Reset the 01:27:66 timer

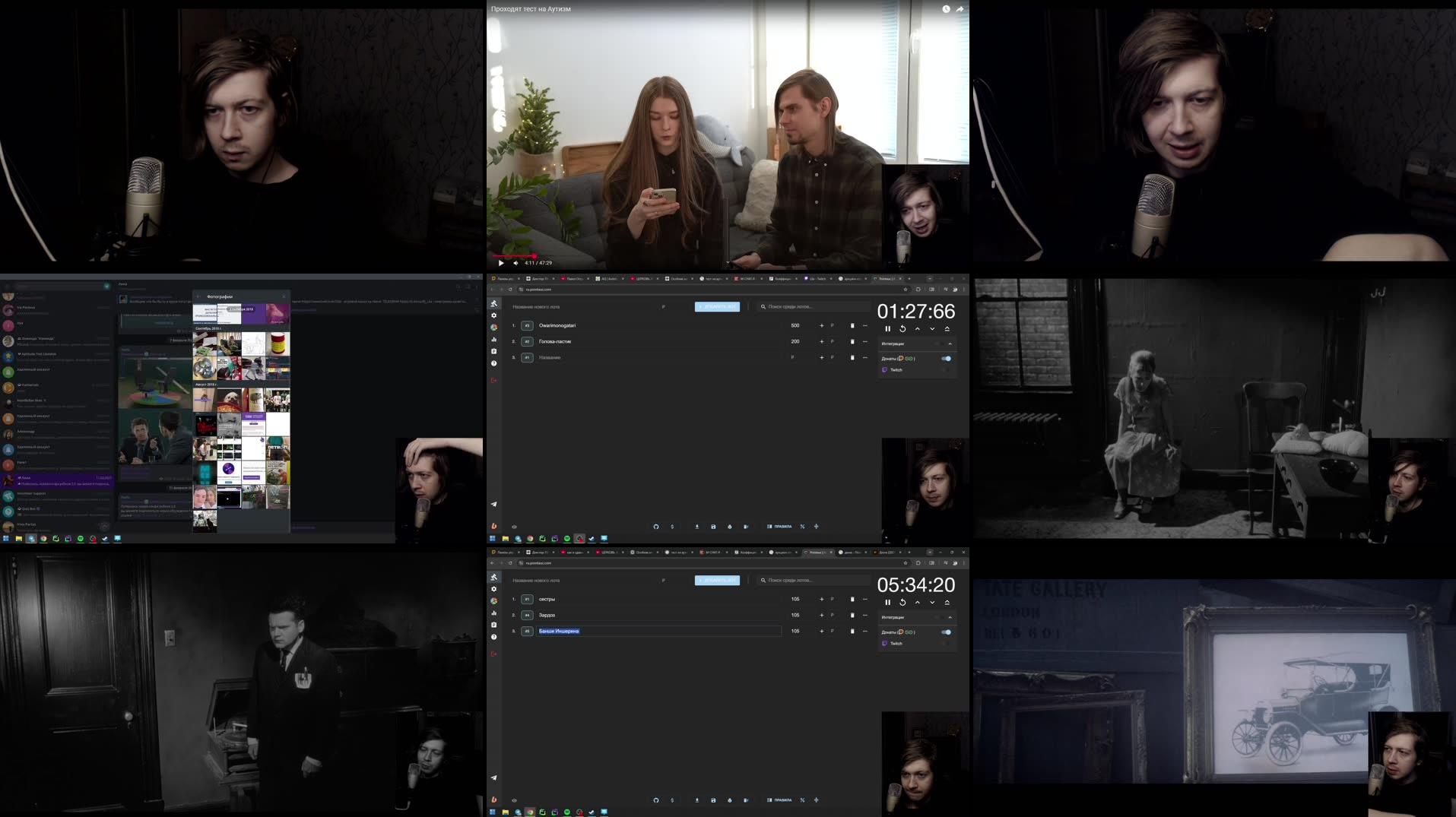click(902, 329)
